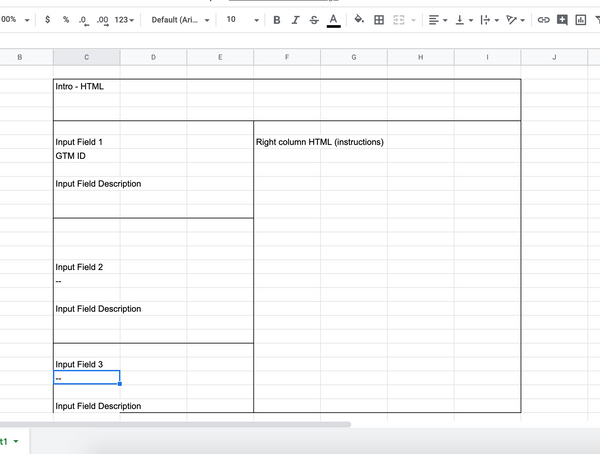Open the fill color bucket tool
Viewport: 600px width, 454px height.
coord(359,20)
